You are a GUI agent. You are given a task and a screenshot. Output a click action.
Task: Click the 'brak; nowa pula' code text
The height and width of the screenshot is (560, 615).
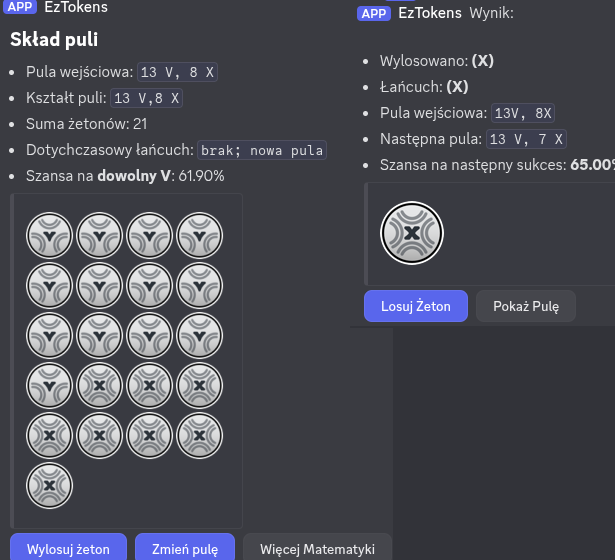point(262,150)
